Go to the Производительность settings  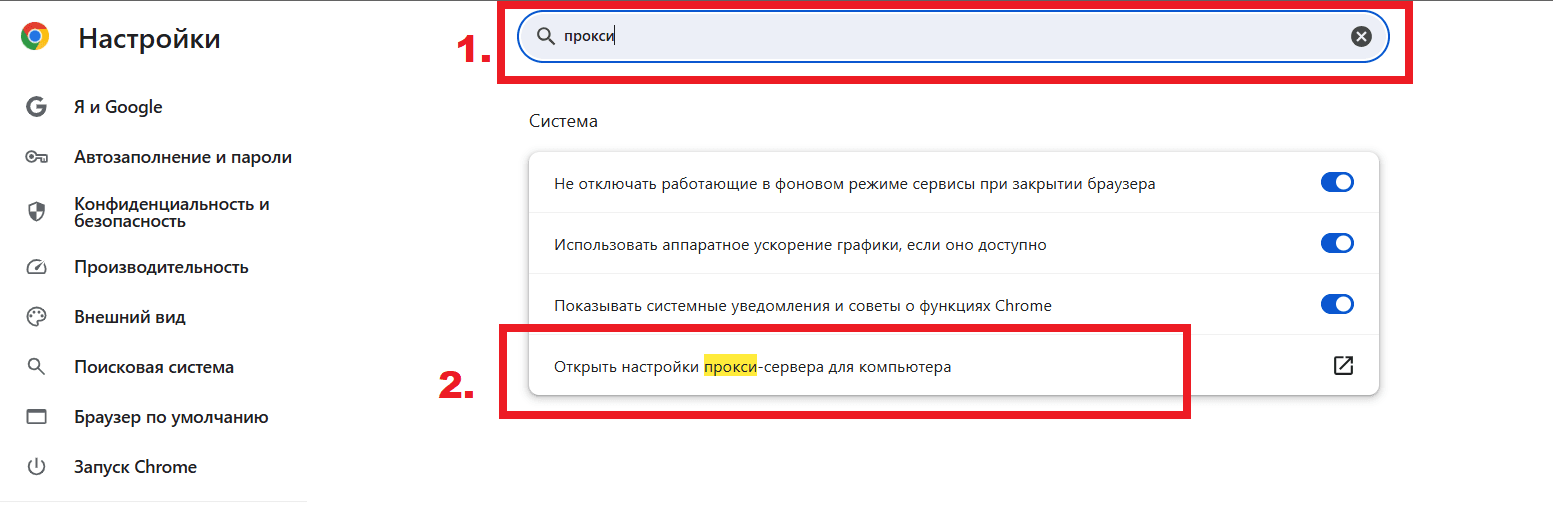click(161, 267)
